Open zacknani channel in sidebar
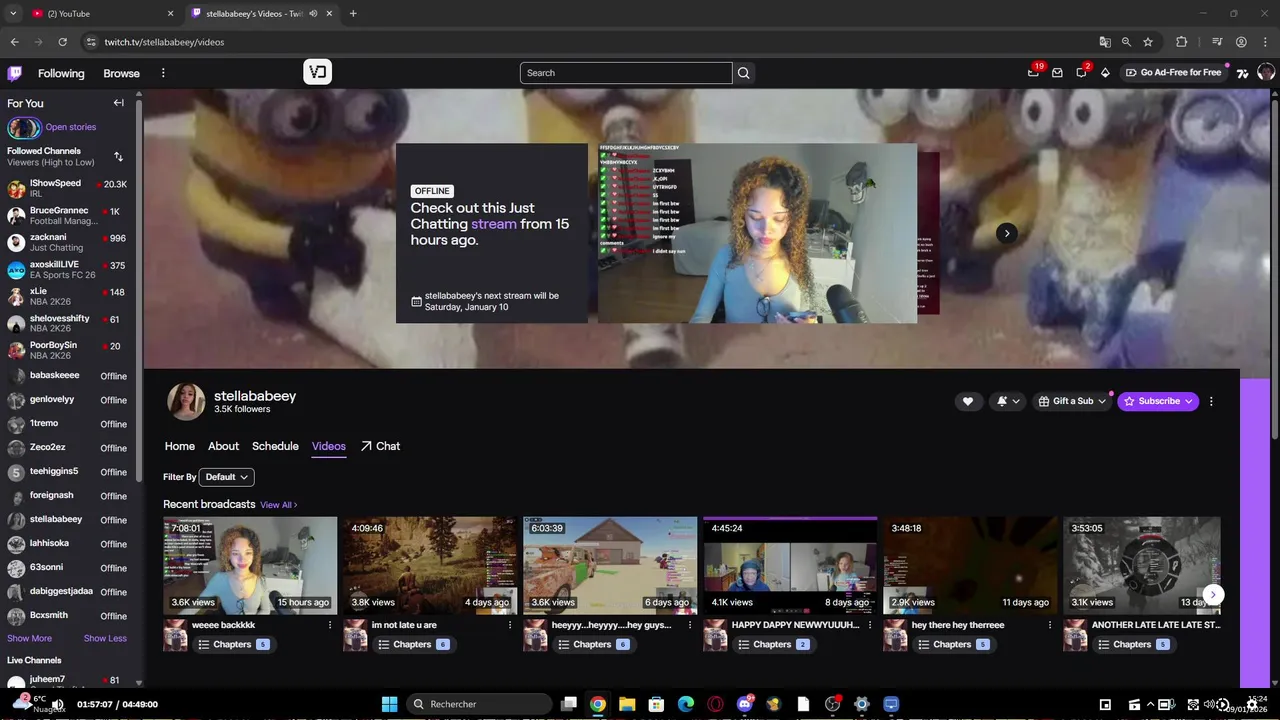Image resolution: width=1280 pixels, height=720 pixels. click(x=68, y=242)
